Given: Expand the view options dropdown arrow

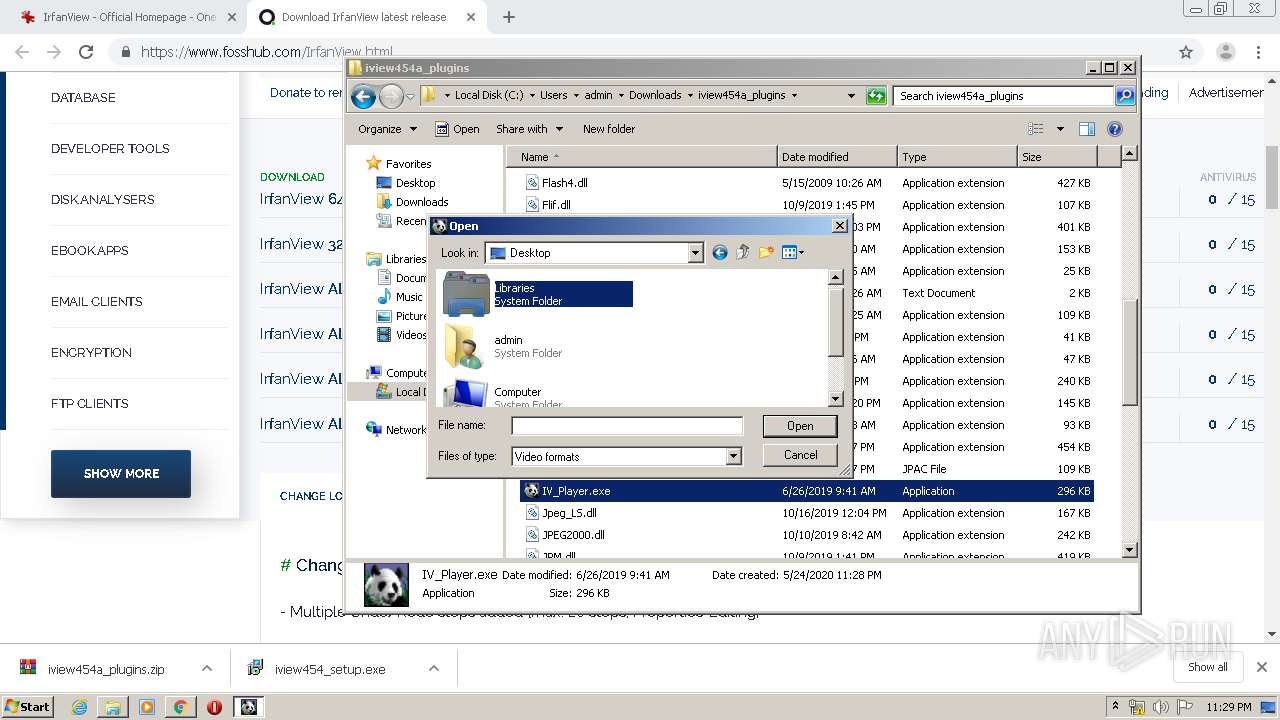Looking at the screenshot, I should tap(1060, 129).
